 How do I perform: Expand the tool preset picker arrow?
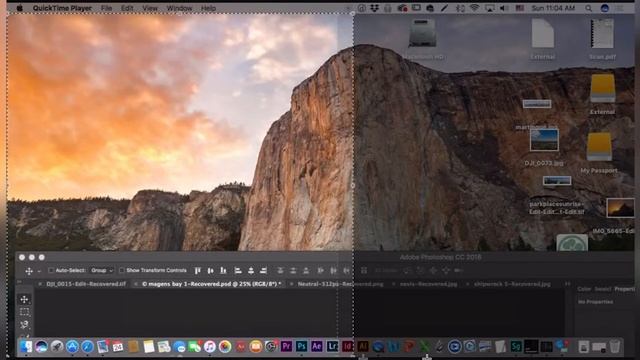(x=39, y=271)
